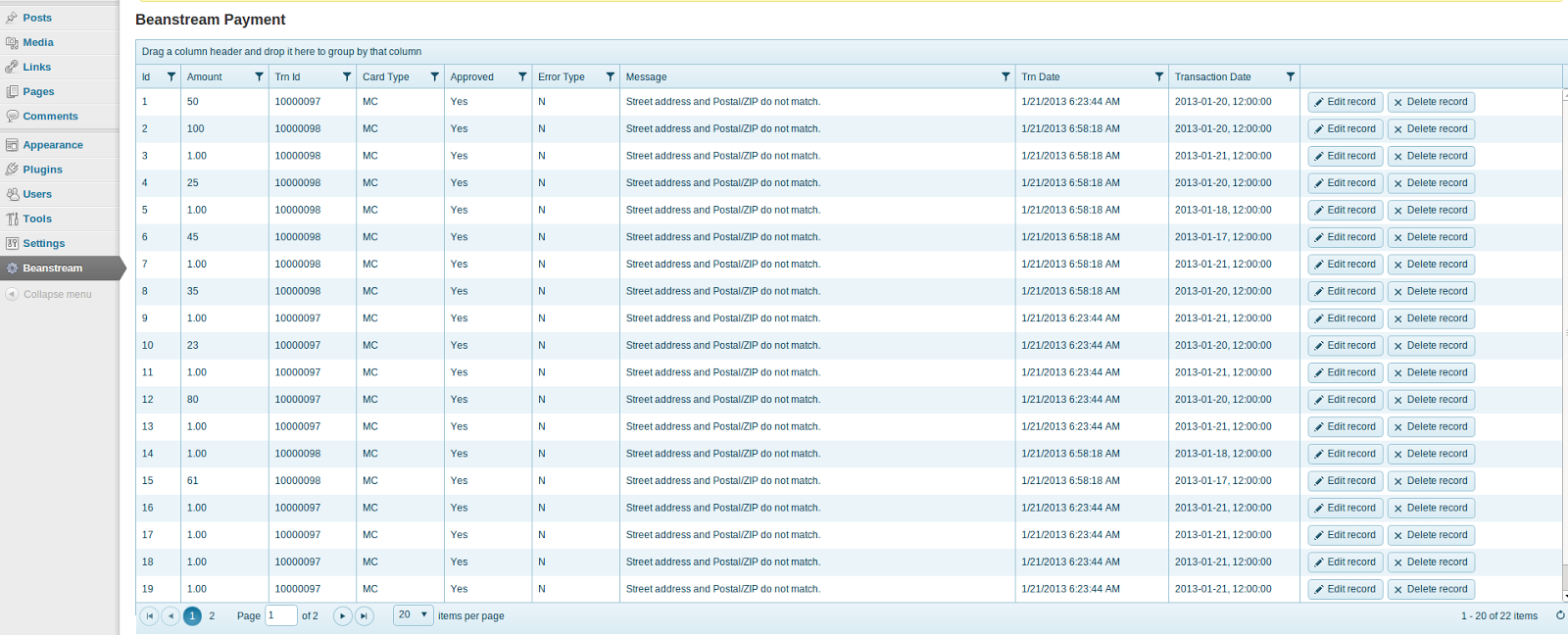This screenshot has height=635, width=1568.
Task: Sort by Transaction Date column header
Action: 1212,76
